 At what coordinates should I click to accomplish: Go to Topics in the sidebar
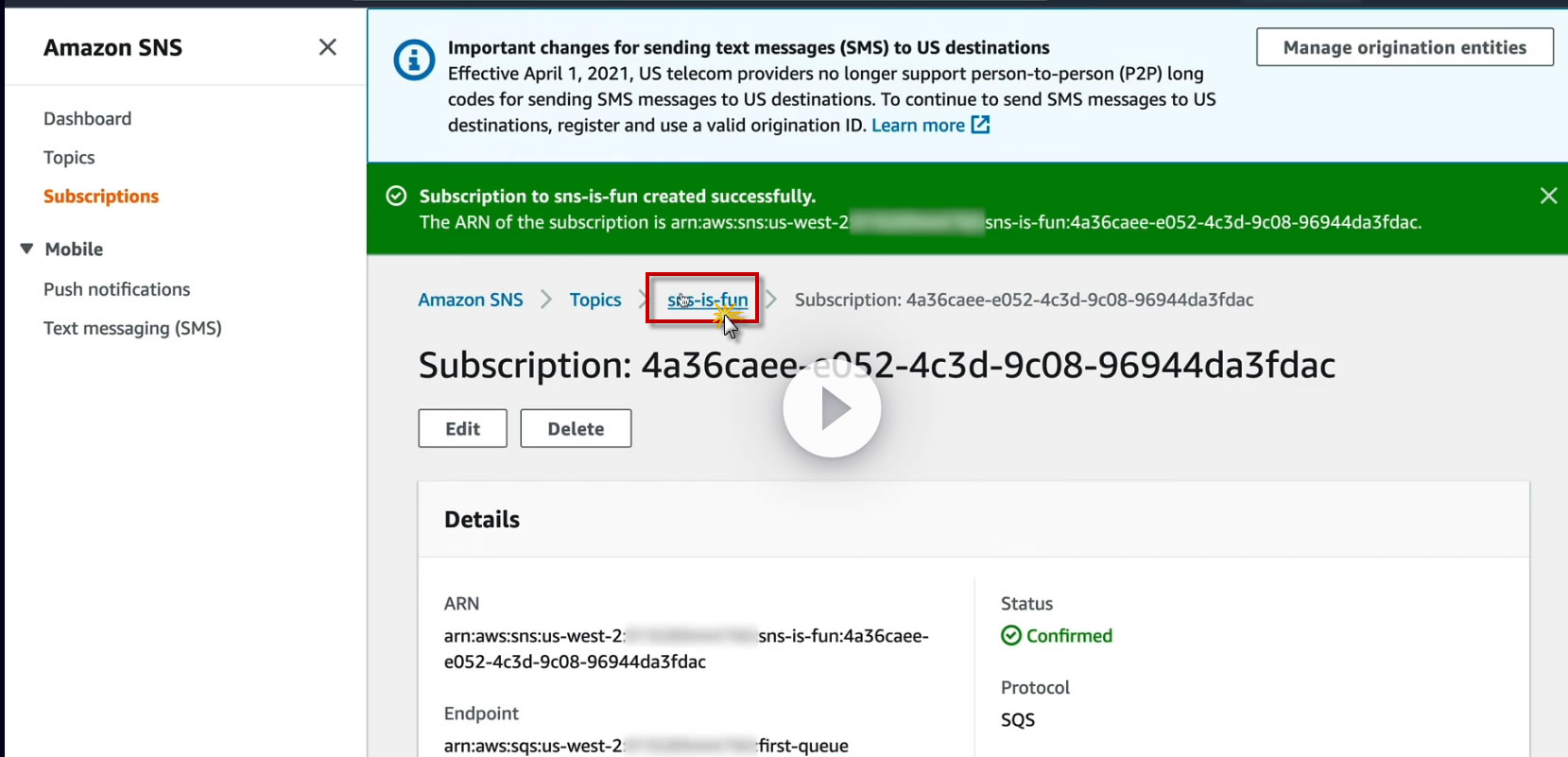coord(69,157)
